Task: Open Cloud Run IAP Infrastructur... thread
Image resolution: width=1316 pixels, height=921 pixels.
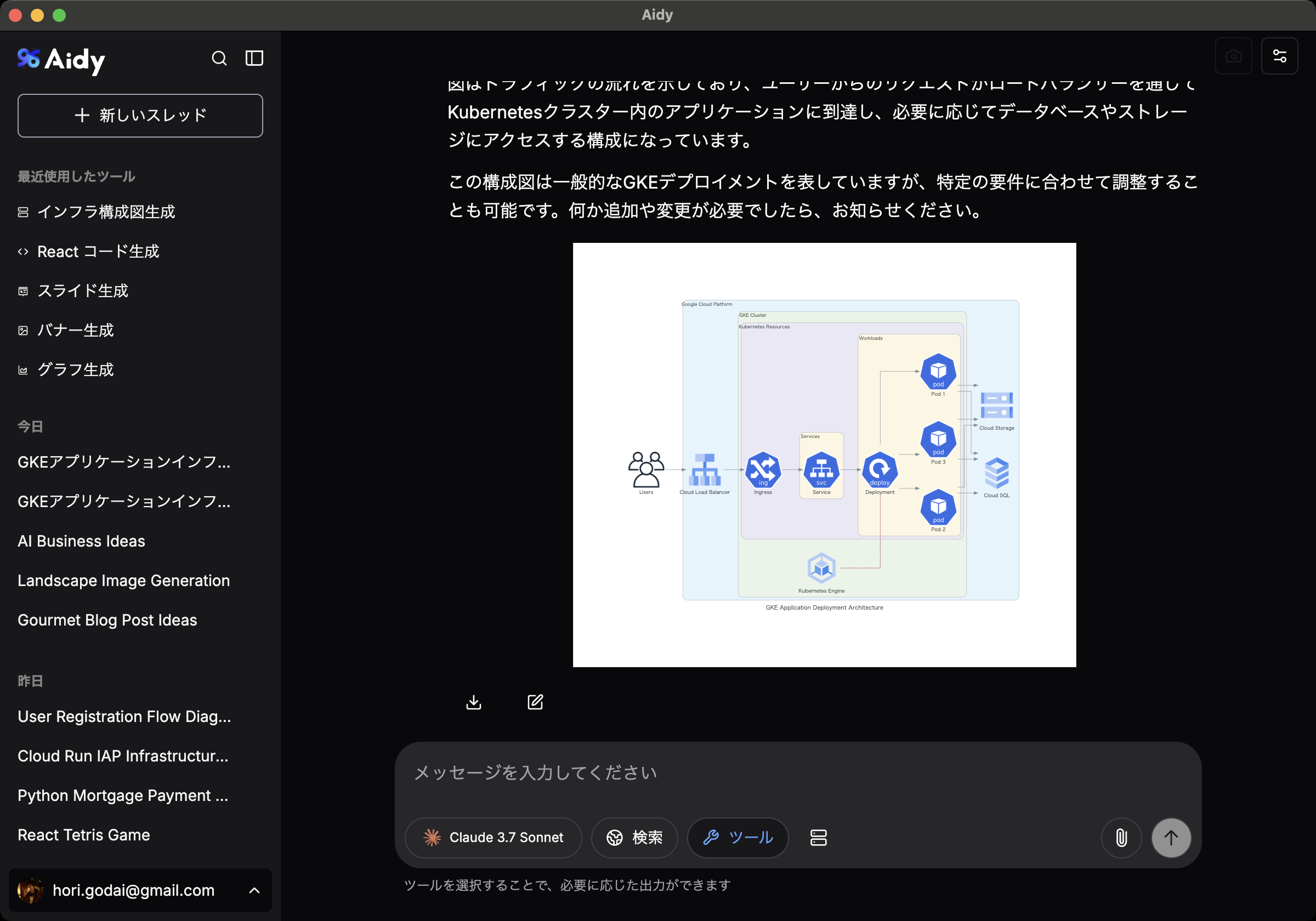Action: point(123,757)
